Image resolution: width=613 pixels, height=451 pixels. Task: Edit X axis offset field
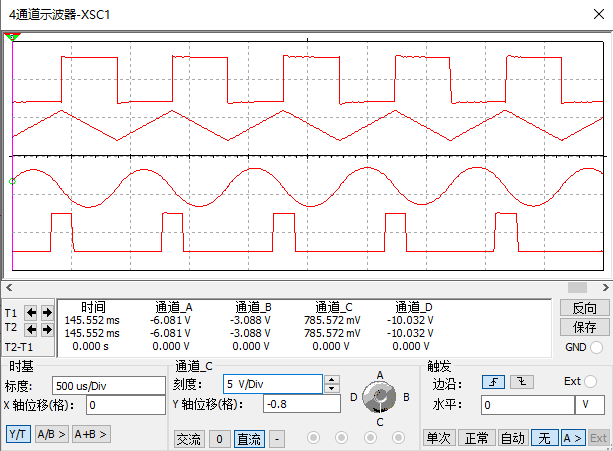tap(126, 405)
